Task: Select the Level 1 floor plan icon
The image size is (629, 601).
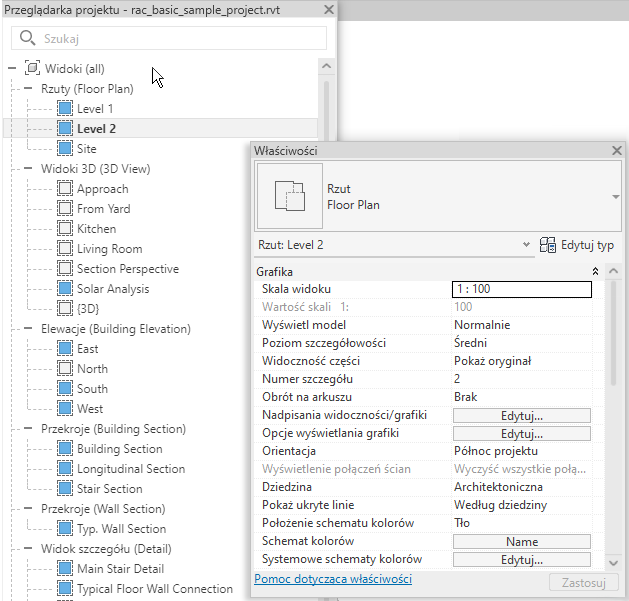Action: pyautogui.click(x=65, y=108)
